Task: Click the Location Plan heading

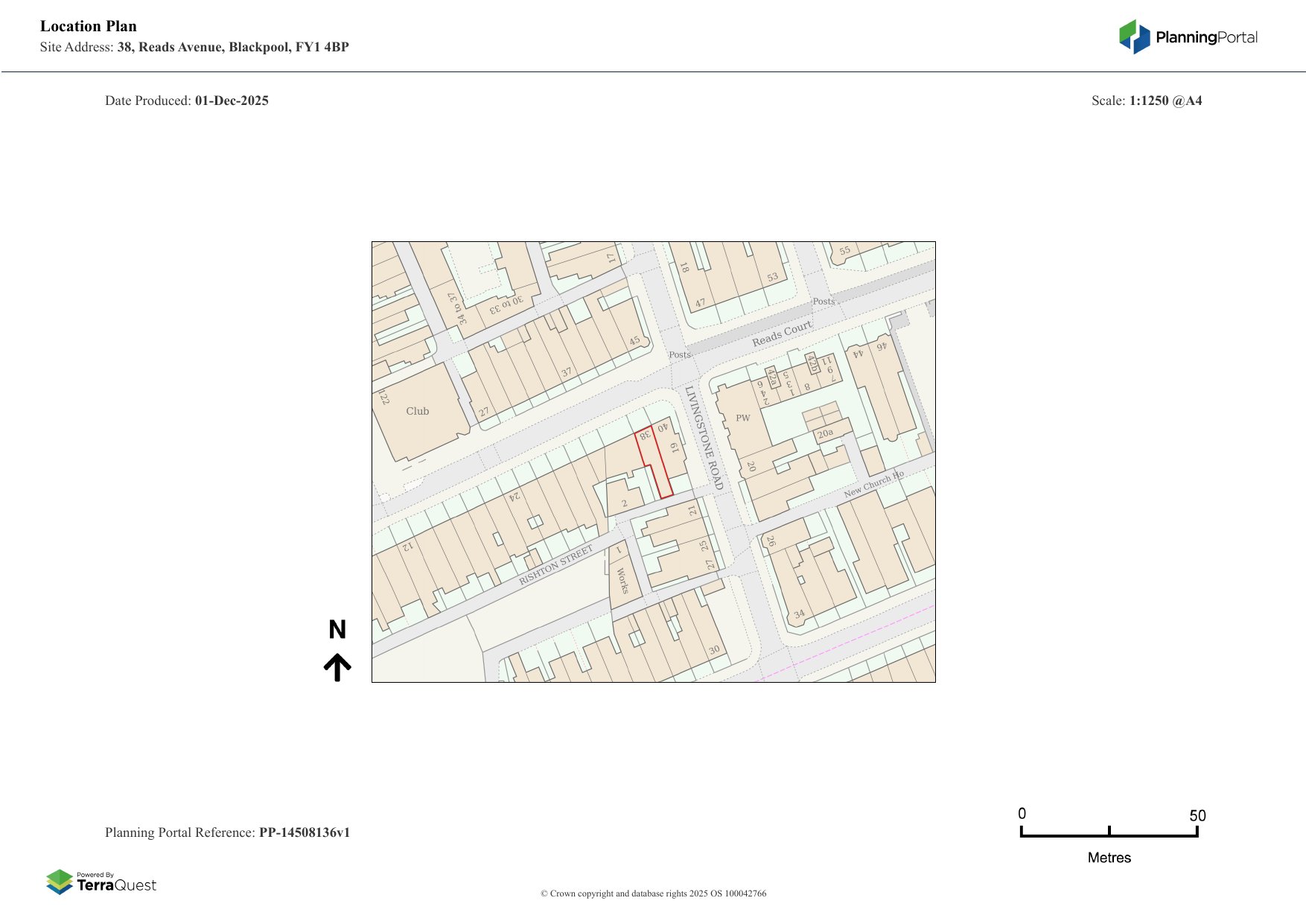Action: tap(89, 26)
